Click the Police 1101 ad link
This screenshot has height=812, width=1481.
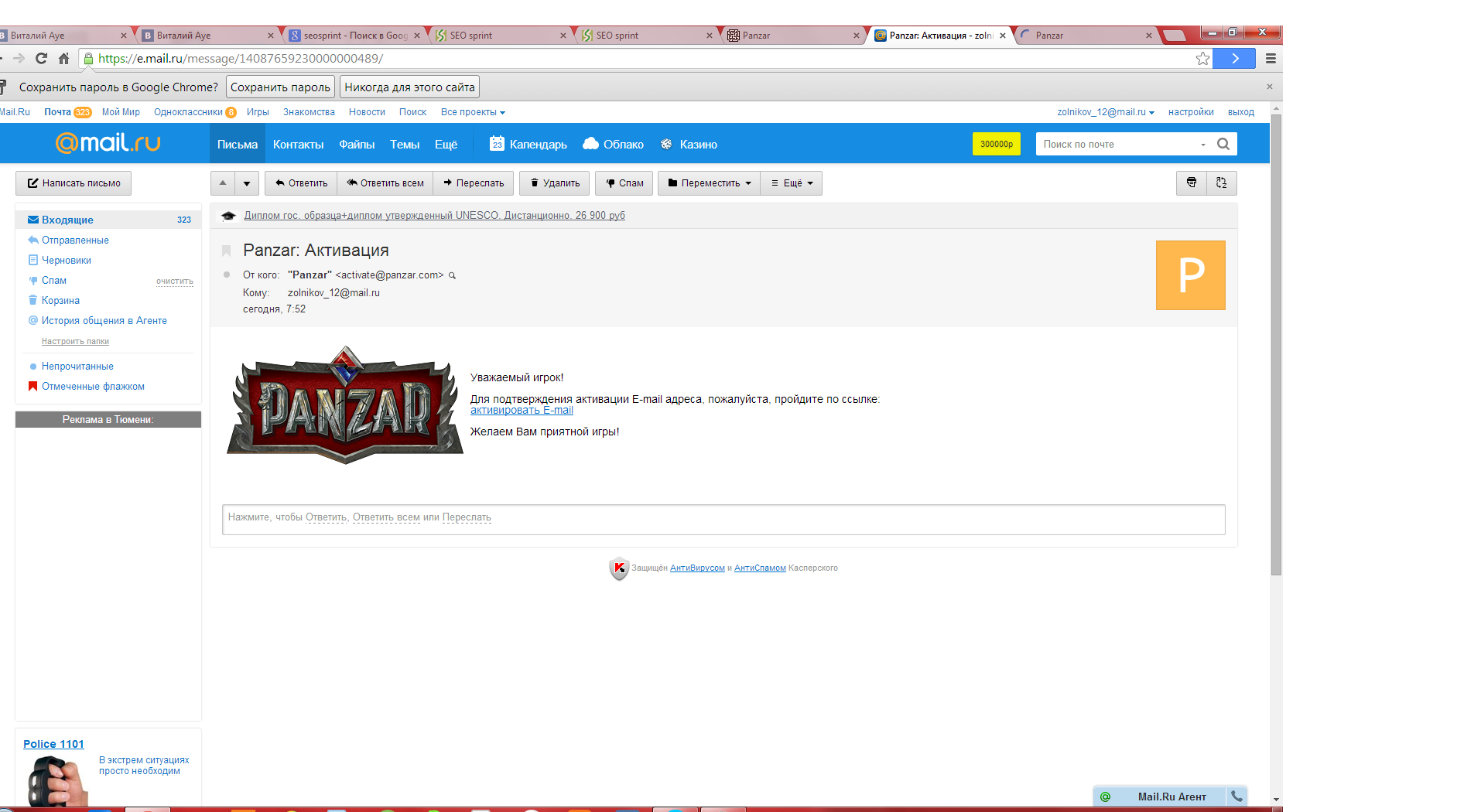[53, 744]
